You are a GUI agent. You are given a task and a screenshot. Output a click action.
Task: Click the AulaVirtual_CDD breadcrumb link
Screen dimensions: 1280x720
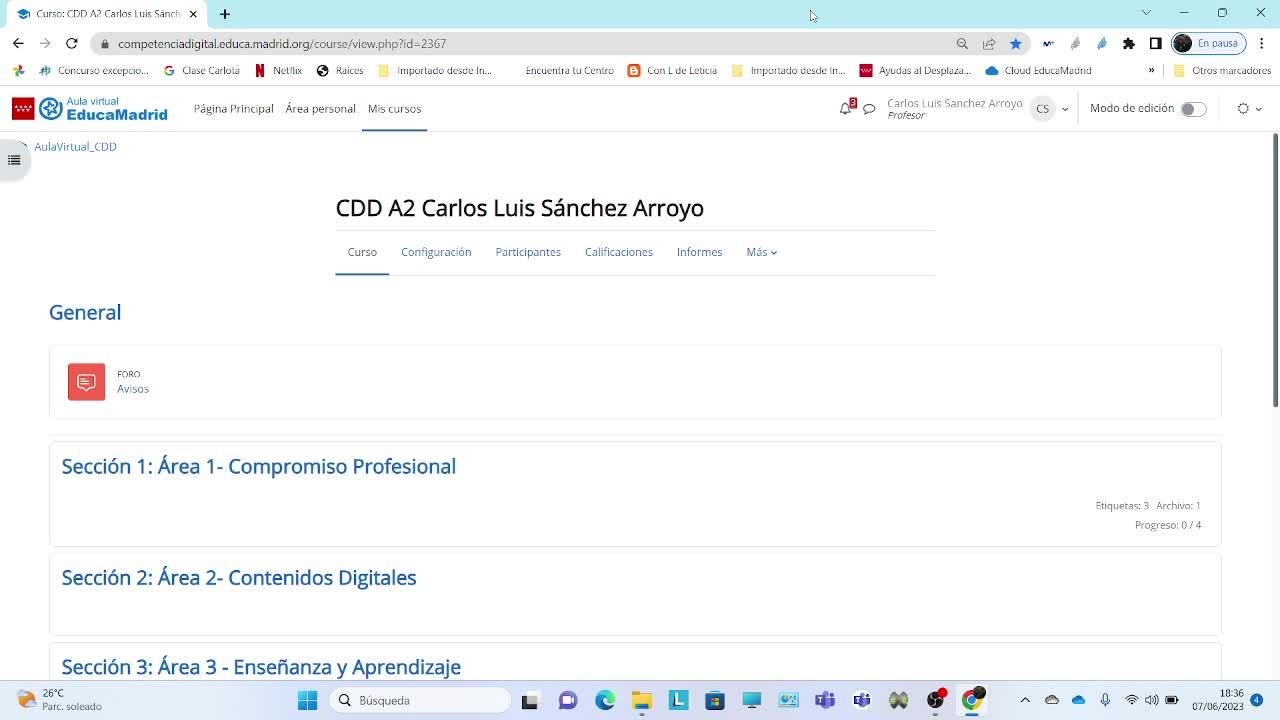click(x=76, y=147)
